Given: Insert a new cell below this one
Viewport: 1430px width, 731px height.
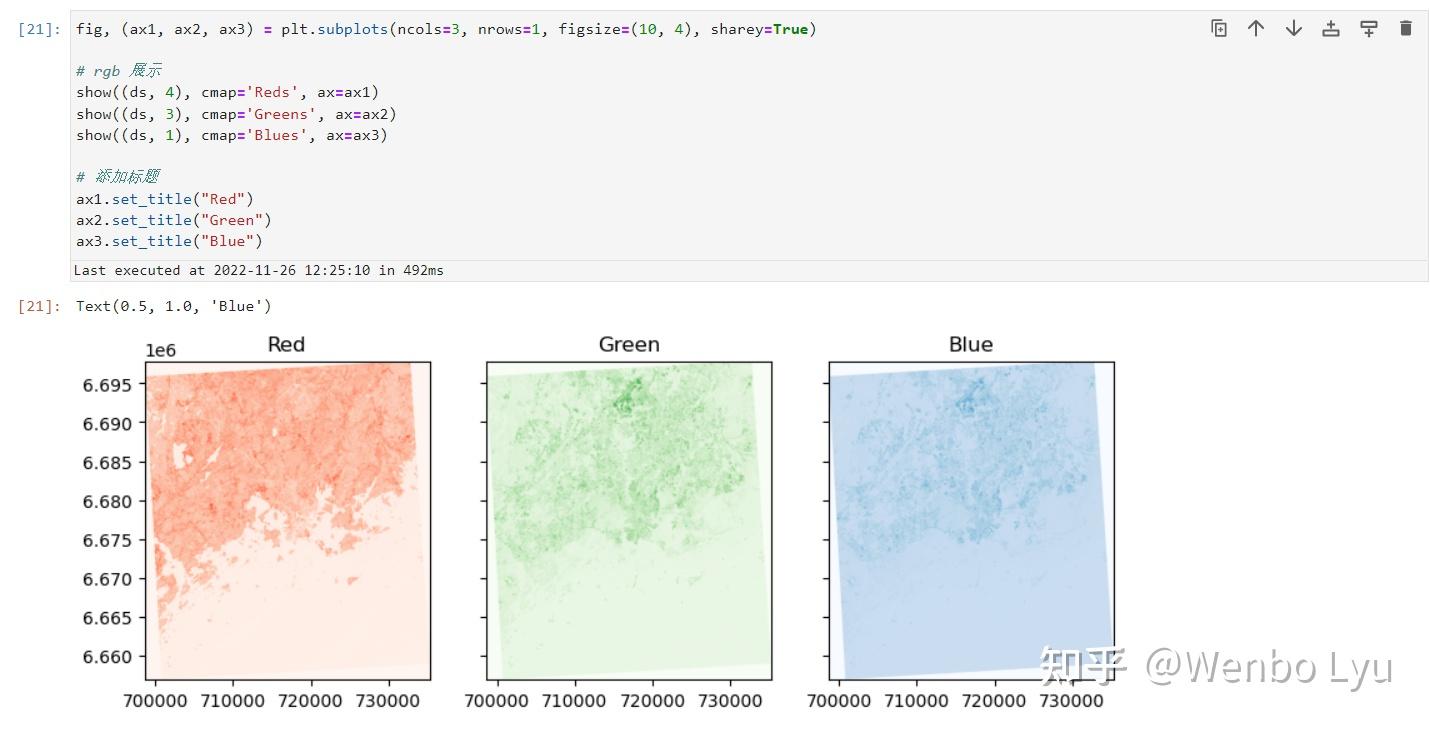Looking at the screenshot, I should (x=1369, y=29).
